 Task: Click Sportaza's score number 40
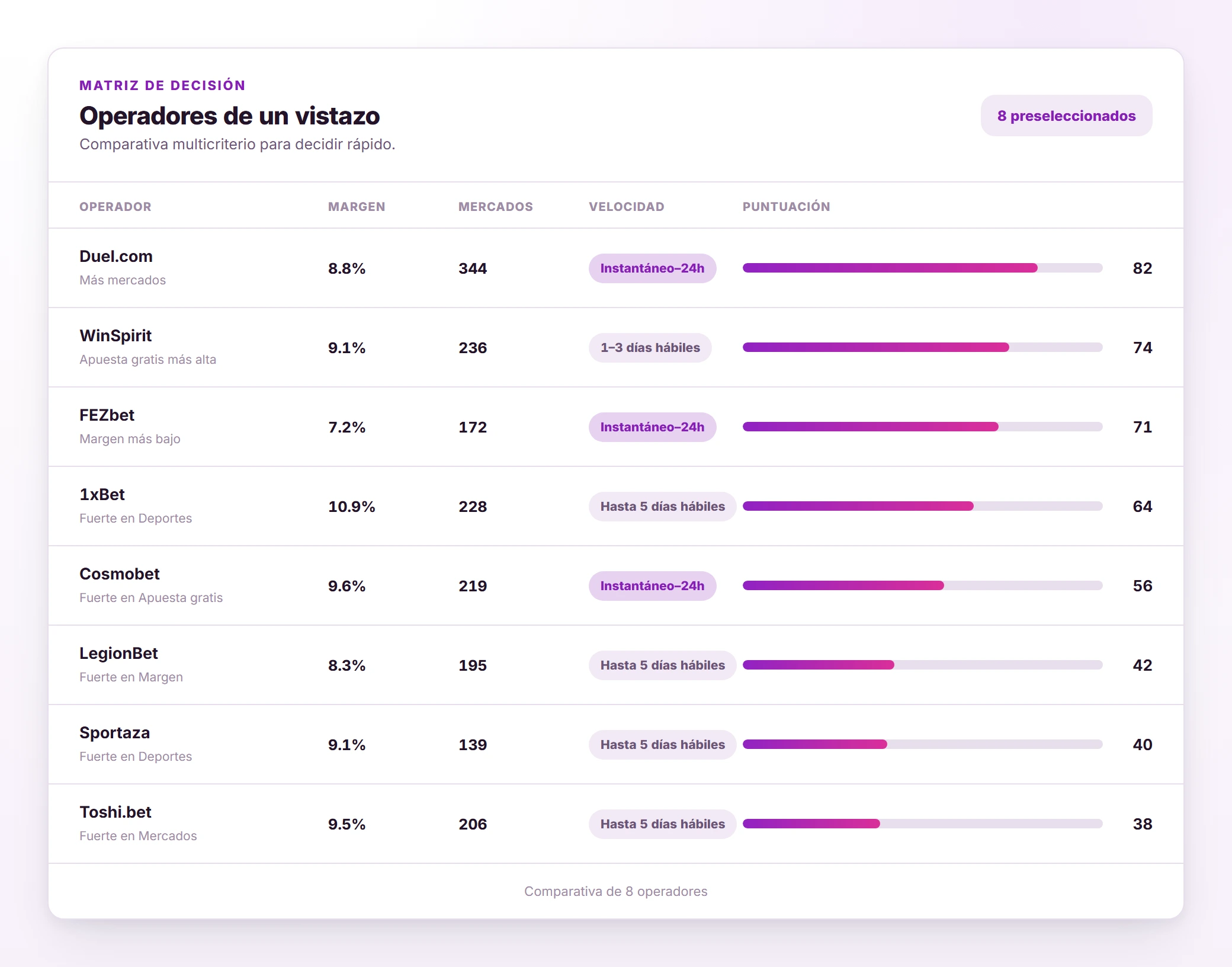click(1143, 745)
